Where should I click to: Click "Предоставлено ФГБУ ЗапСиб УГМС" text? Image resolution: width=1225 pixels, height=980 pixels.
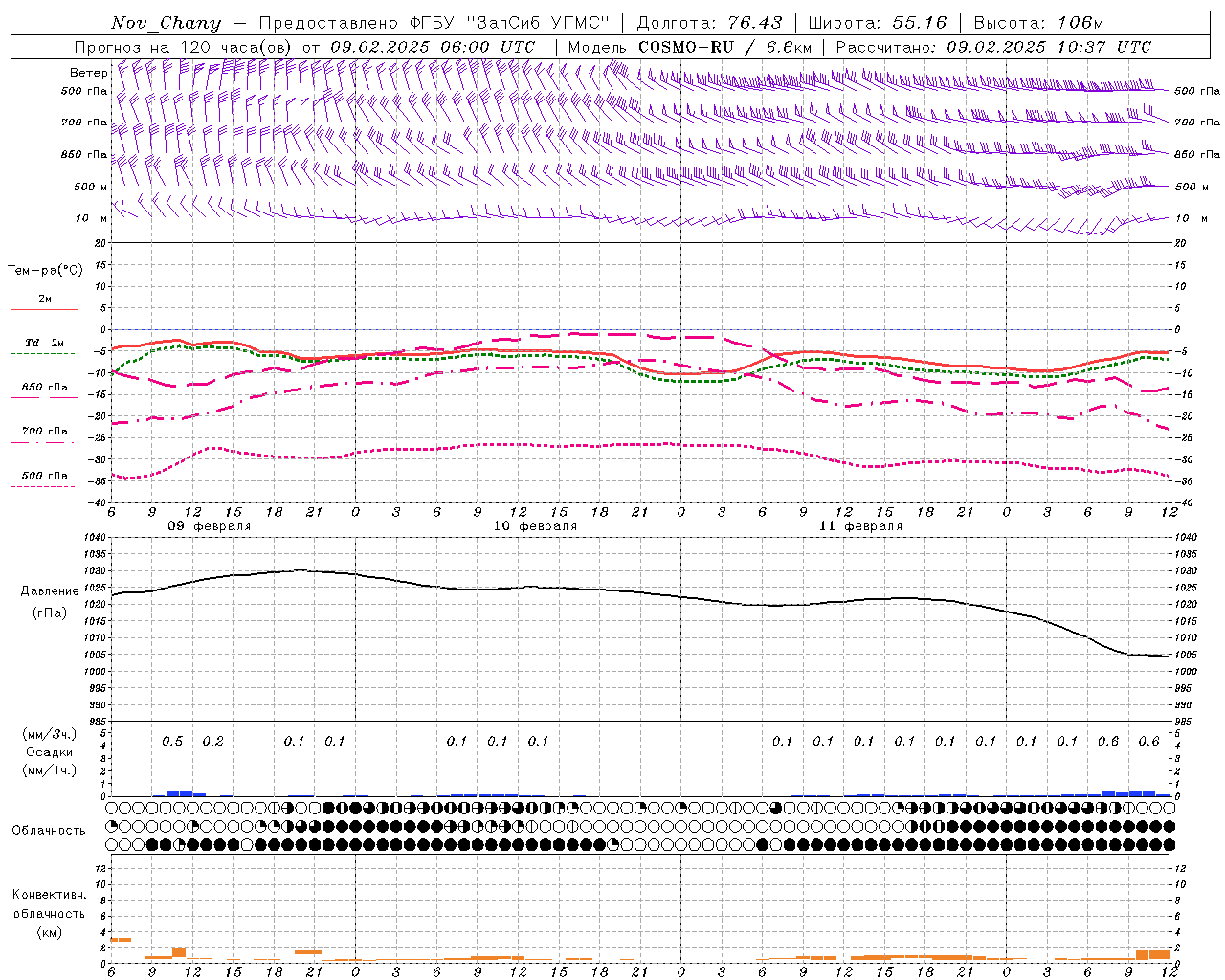[x=435, y=23]
